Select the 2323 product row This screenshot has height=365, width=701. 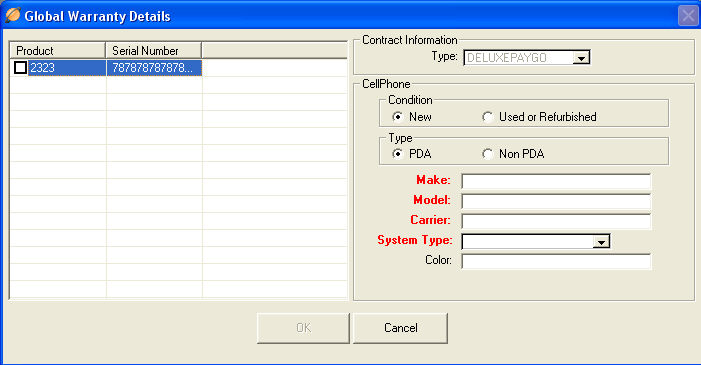pos(178,68)
